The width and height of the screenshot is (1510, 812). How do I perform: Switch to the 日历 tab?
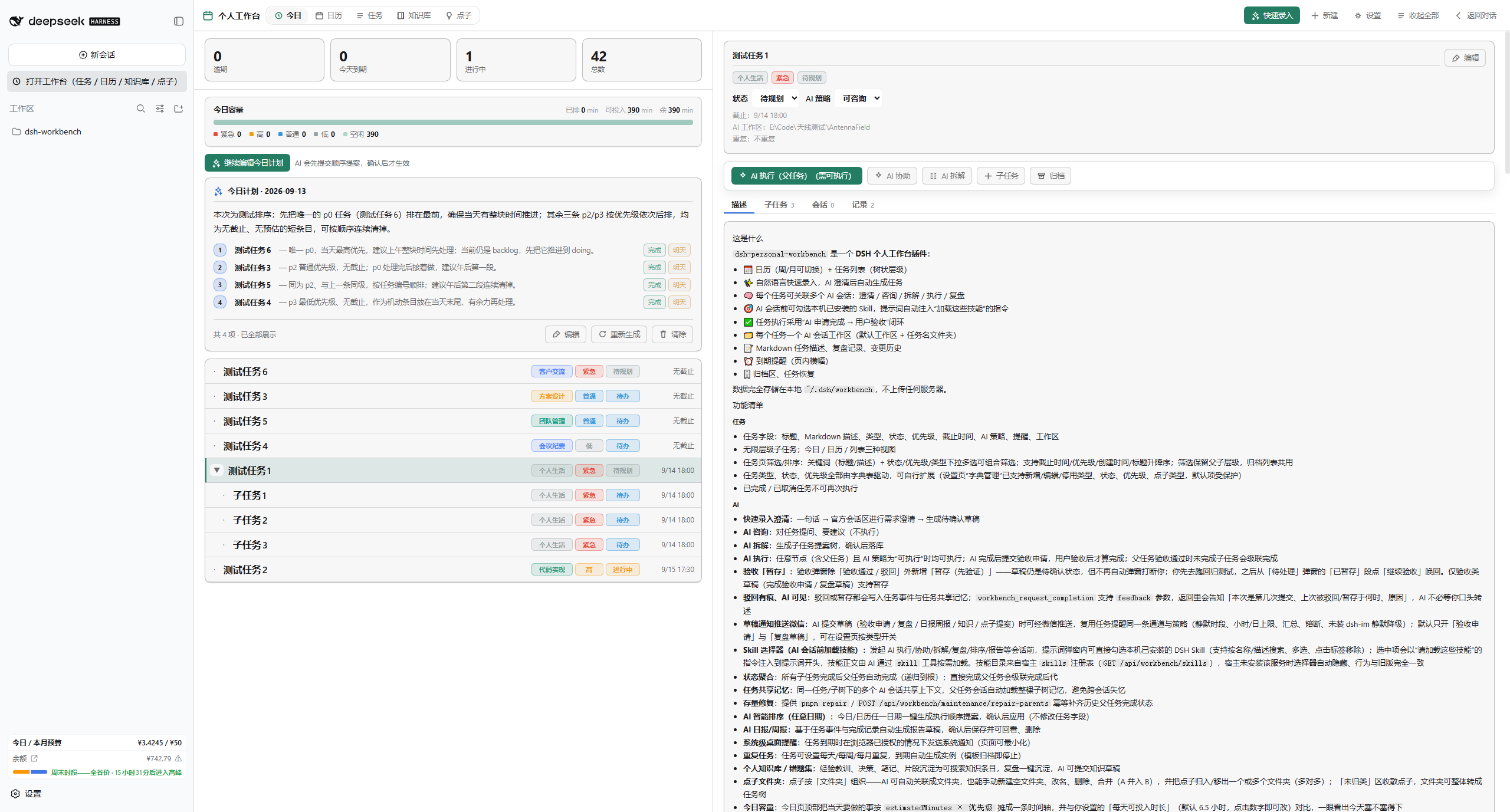pyautogui.click(x=329, y=15)
